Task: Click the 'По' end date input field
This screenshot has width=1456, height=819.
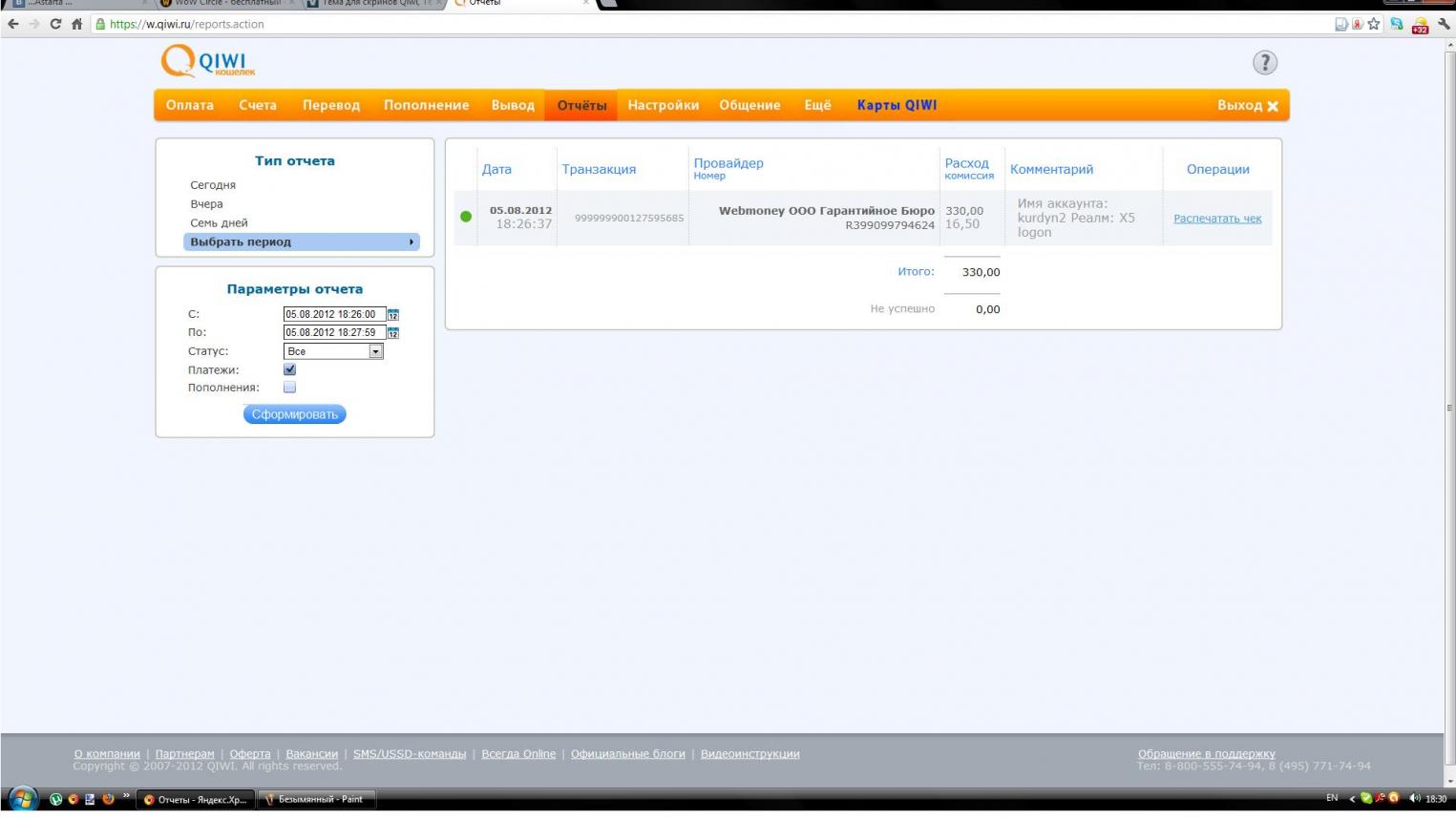Action: click(334, 333)
